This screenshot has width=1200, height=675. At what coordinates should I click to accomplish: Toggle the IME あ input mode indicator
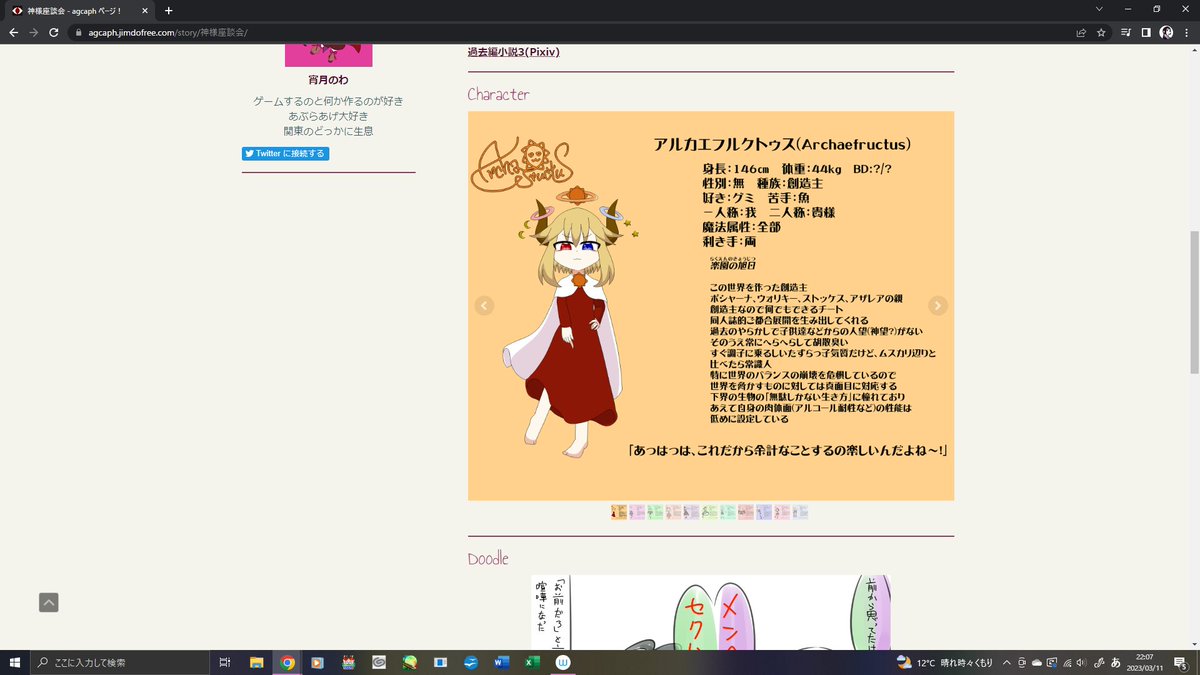[1116, 662]
